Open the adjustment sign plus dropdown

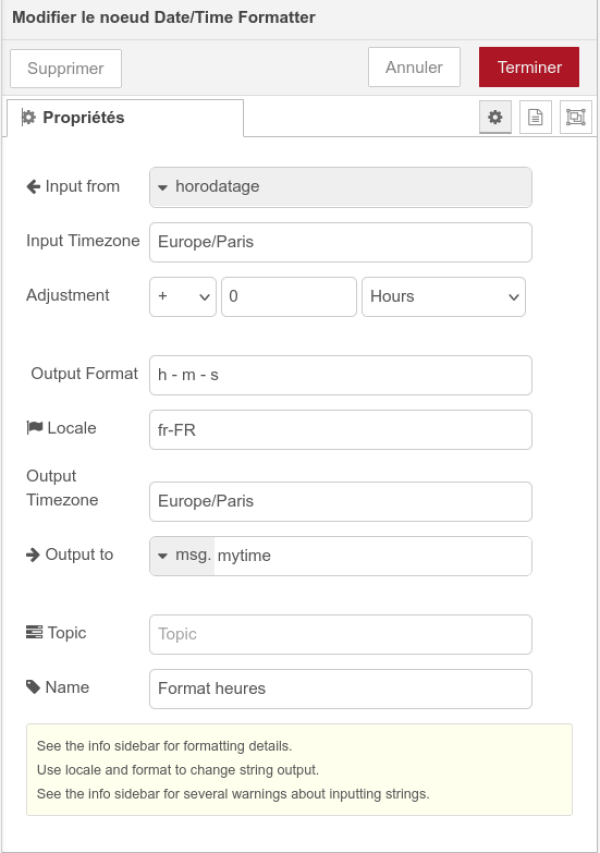183,297
